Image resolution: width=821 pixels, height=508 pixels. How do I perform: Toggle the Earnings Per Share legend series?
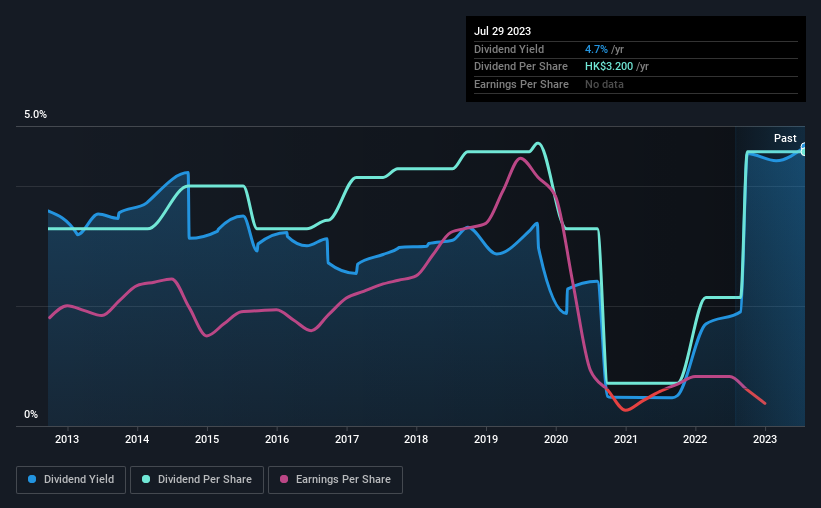pos(335,480)
